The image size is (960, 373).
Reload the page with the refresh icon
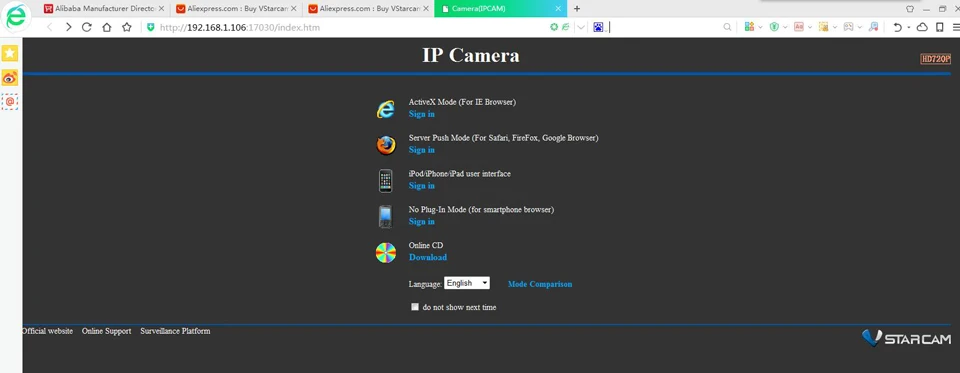[86, 27]
